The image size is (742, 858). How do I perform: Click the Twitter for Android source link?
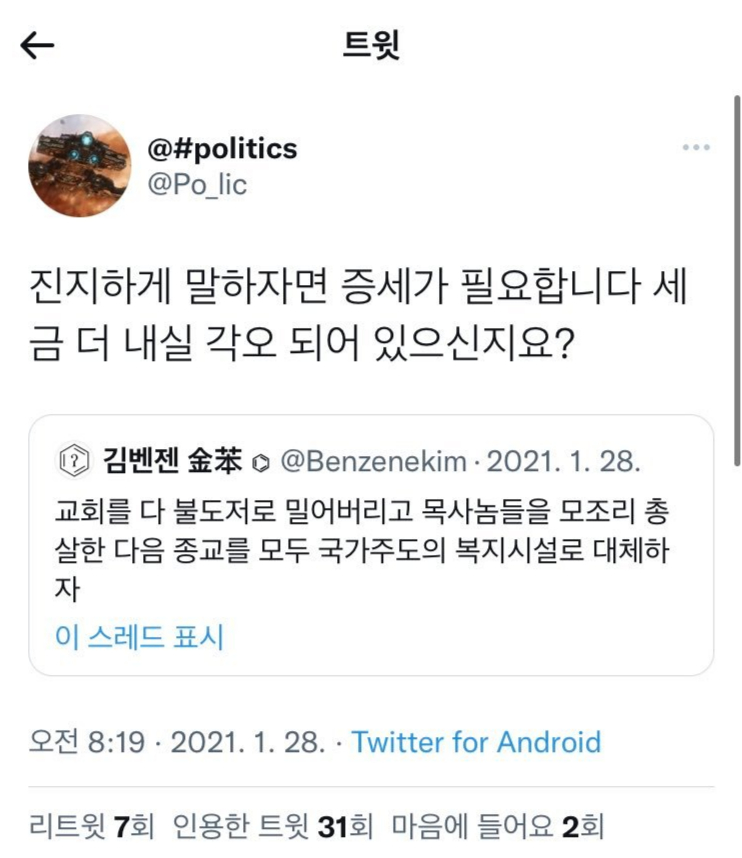[x=476, y=742]
